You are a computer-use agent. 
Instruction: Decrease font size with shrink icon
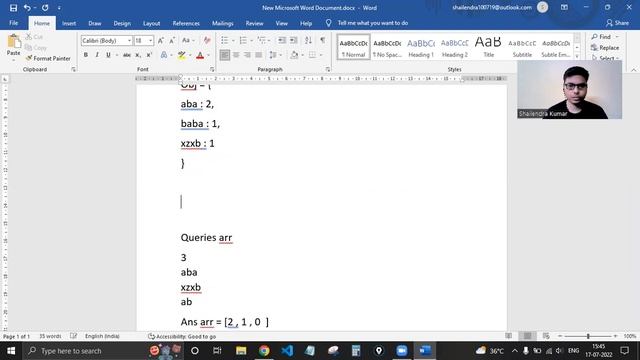coord(172,40)
